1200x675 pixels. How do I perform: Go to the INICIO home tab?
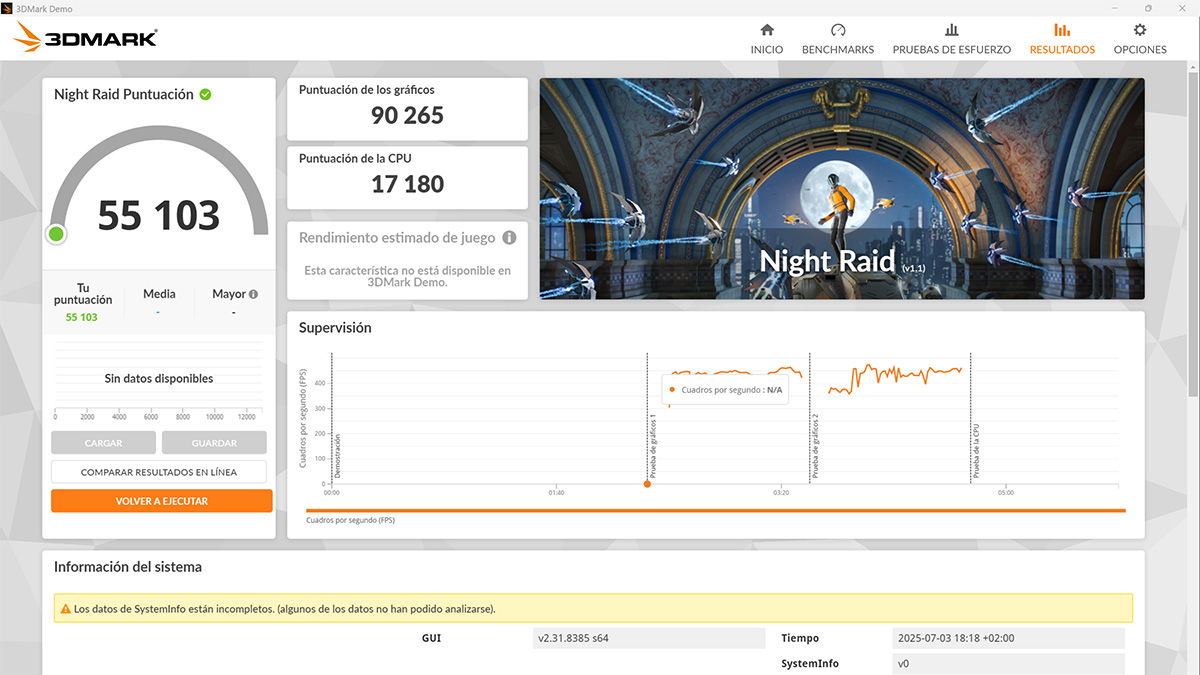(x=767, y=39)
